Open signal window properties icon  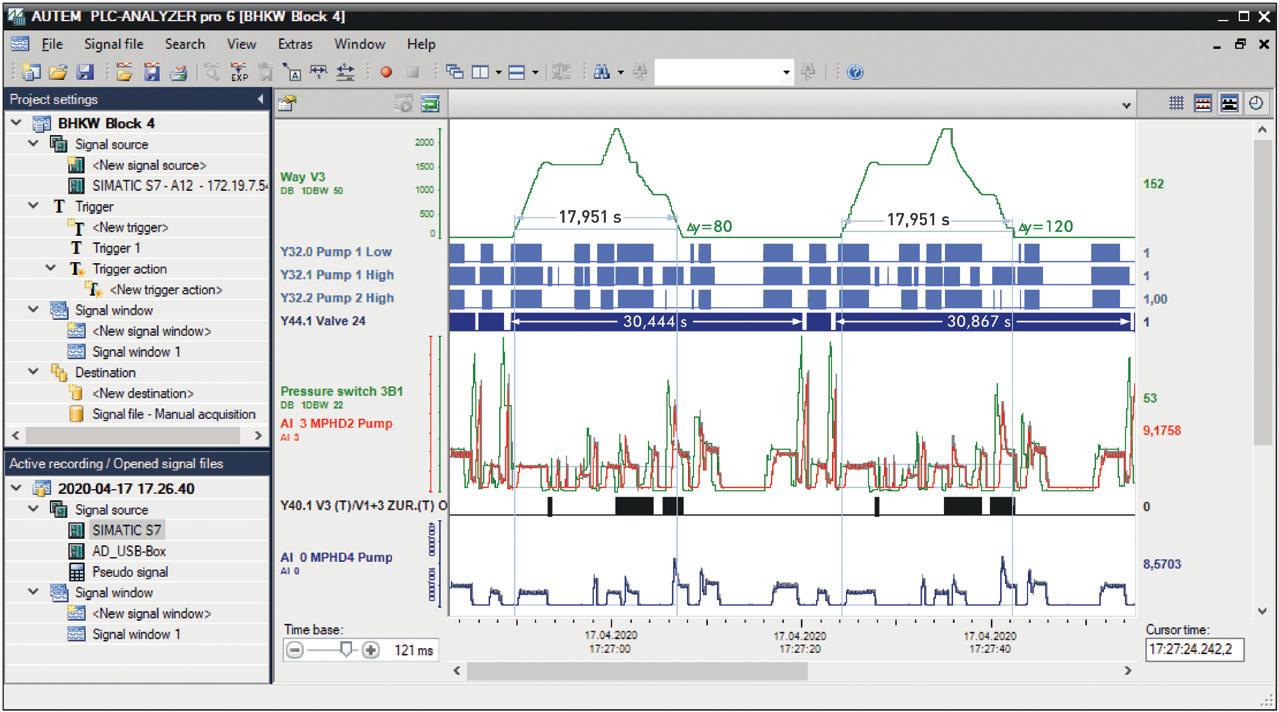pyautogui.click(x=286, y=102)
